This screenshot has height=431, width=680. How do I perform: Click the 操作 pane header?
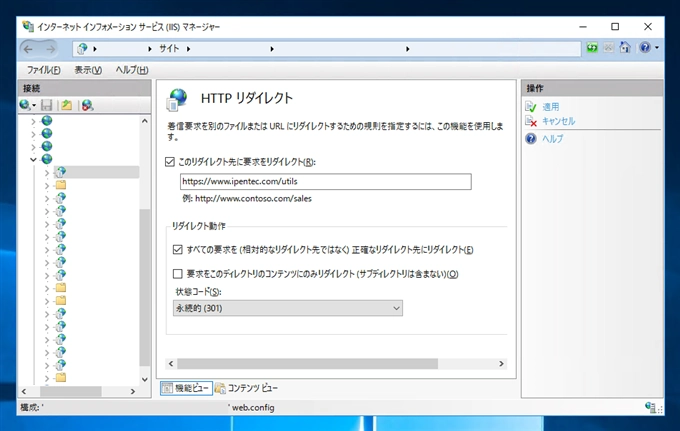click(592, 88)
